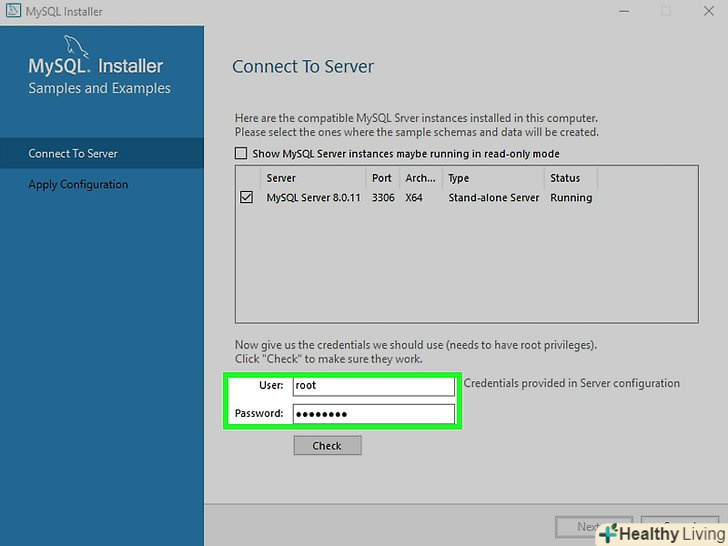The height and width of the screenshot is (546, 728).
Task: Sort by the Server column header
Action: (x=313, y=178)
